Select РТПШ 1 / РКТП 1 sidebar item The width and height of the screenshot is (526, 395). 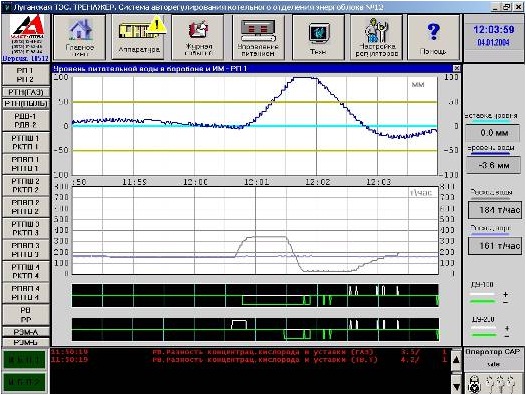coord(25,143)
